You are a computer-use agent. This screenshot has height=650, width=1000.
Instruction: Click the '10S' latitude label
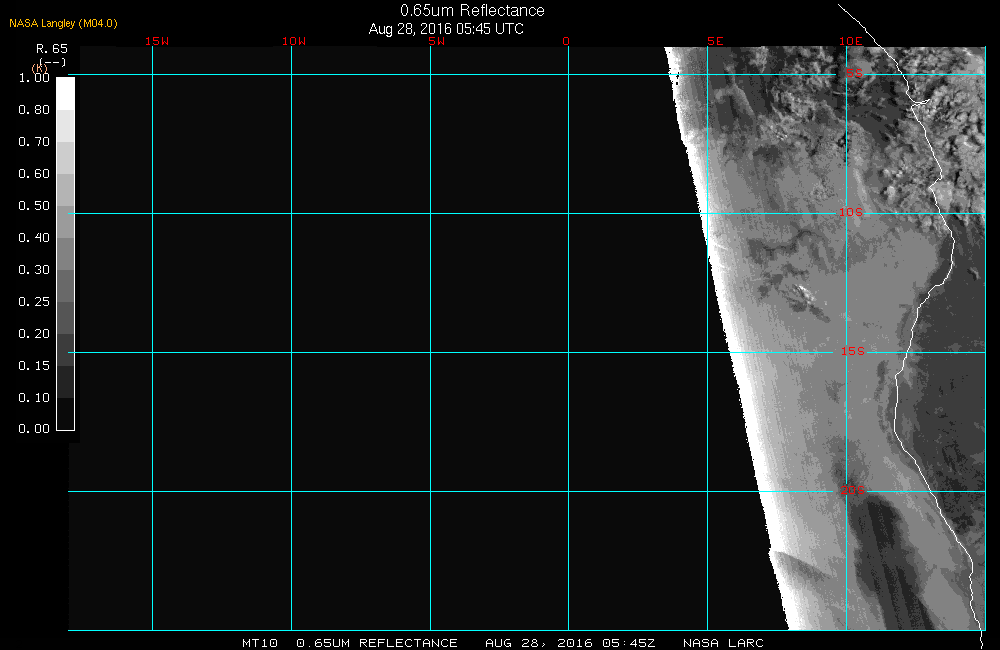point(850,212)
